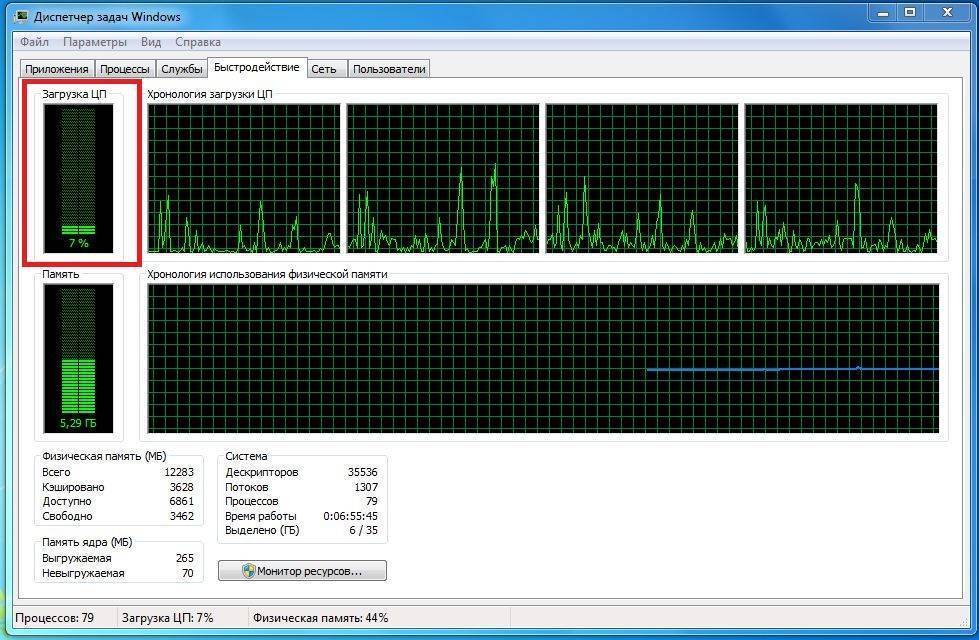Click the Монитор ресурсов button
This screenshot has width=979, height=640.
click(x=302, y=571)
